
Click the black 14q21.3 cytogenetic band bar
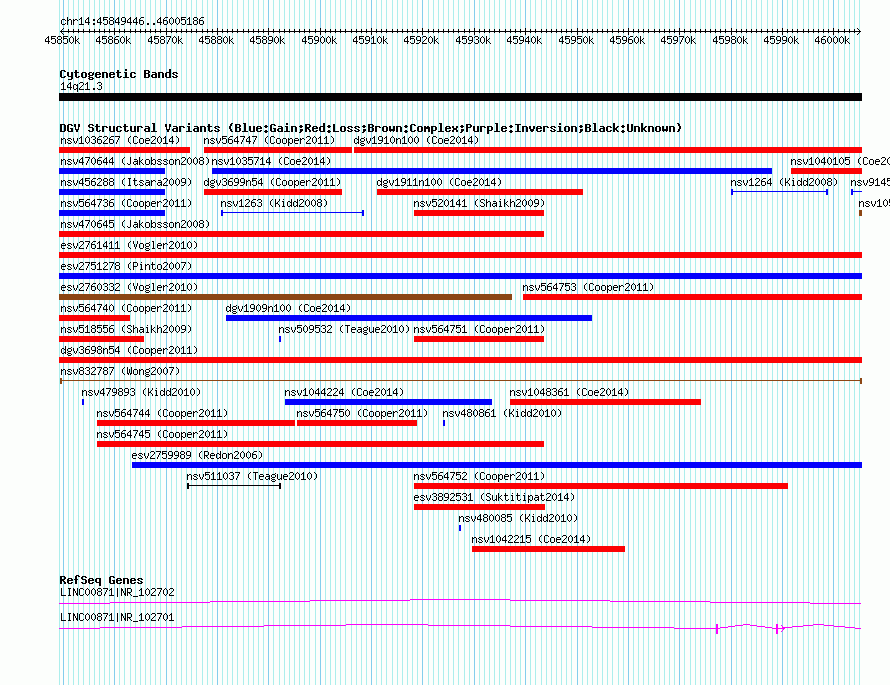pos(460,97)
